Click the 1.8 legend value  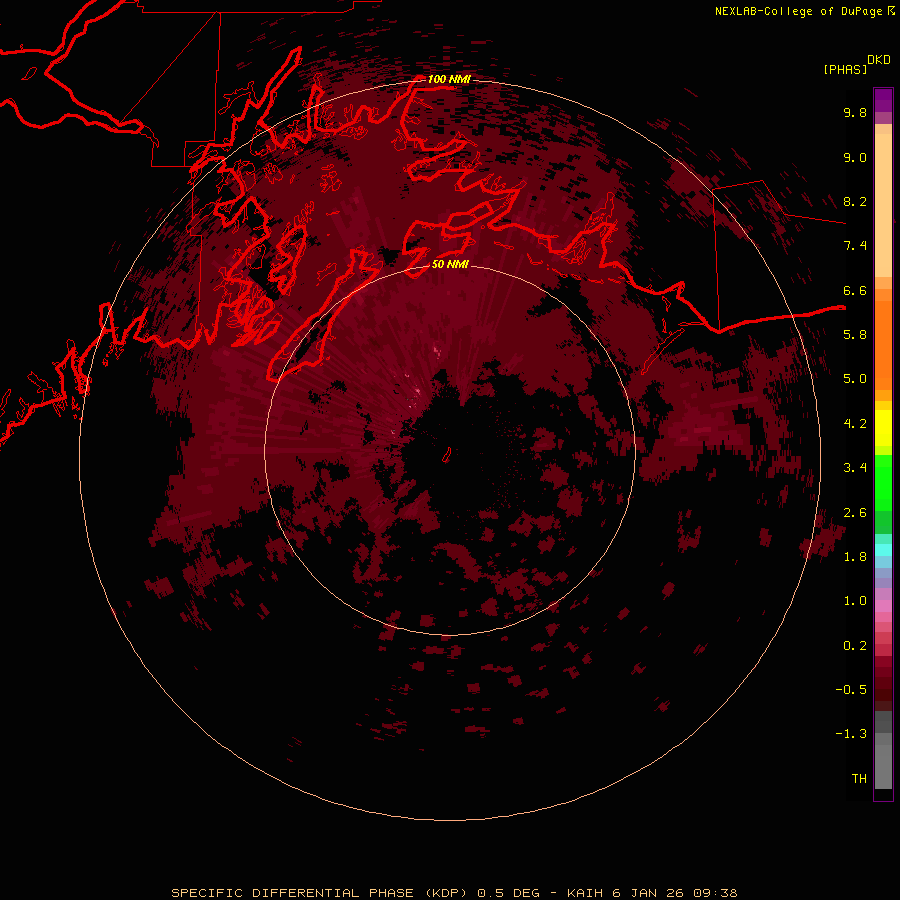click(855, 557)
